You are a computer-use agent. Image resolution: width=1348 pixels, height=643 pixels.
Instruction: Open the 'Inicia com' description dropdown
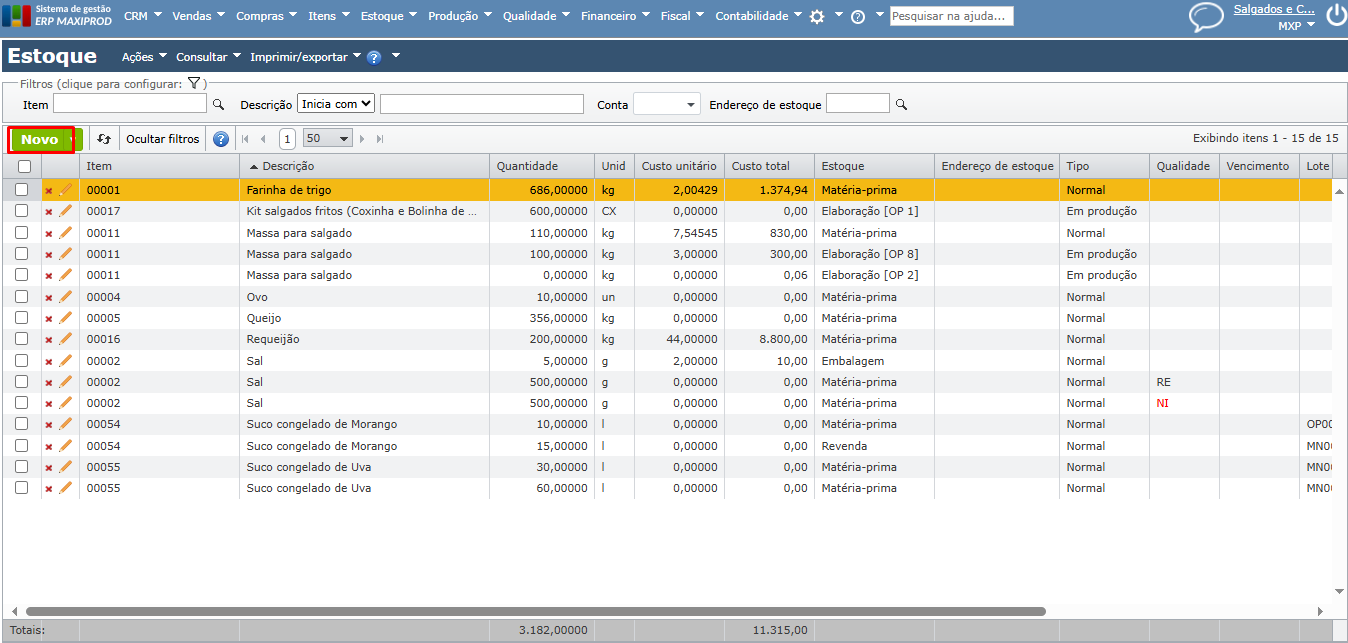[336, 104]
